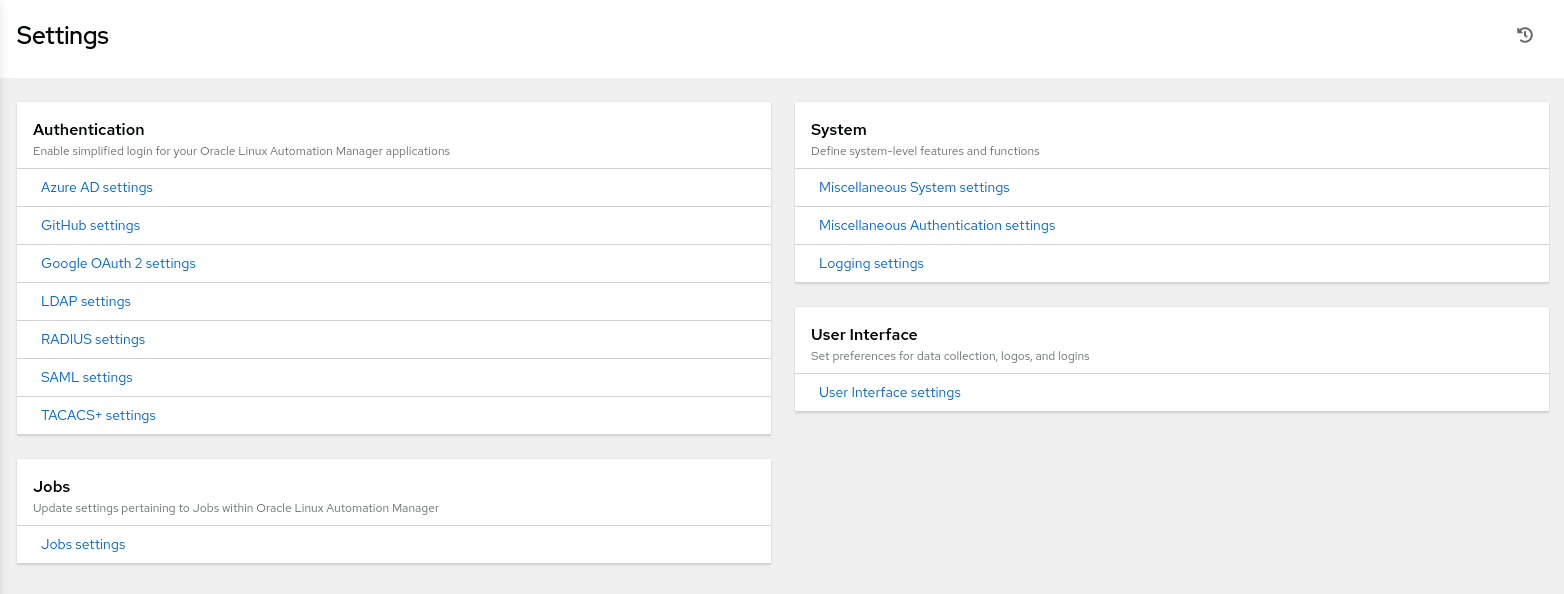
Task: Open RADIUS settings
Action: pos(93,339)
